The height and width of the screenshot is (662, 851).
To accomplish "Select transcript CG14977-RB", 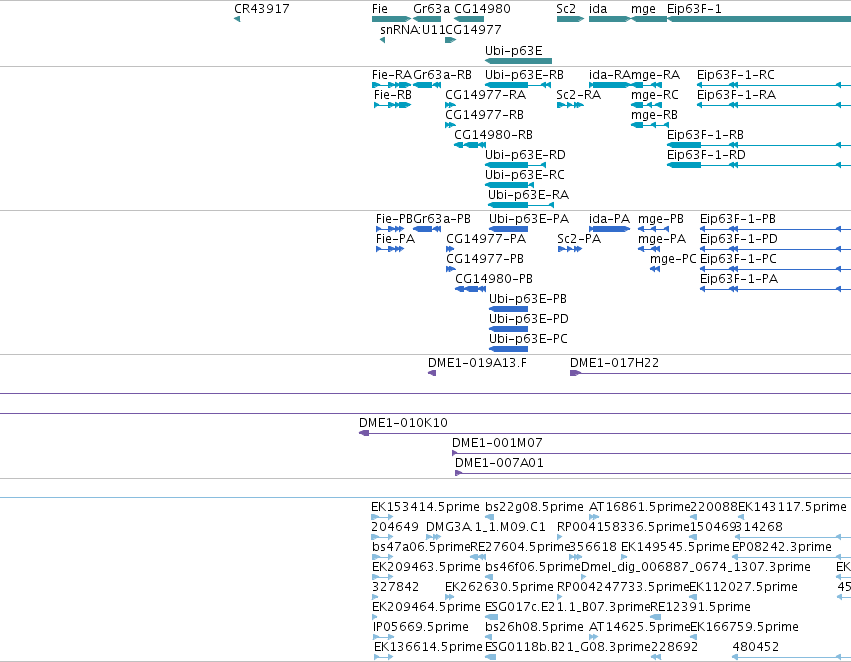I will (485, 115).
